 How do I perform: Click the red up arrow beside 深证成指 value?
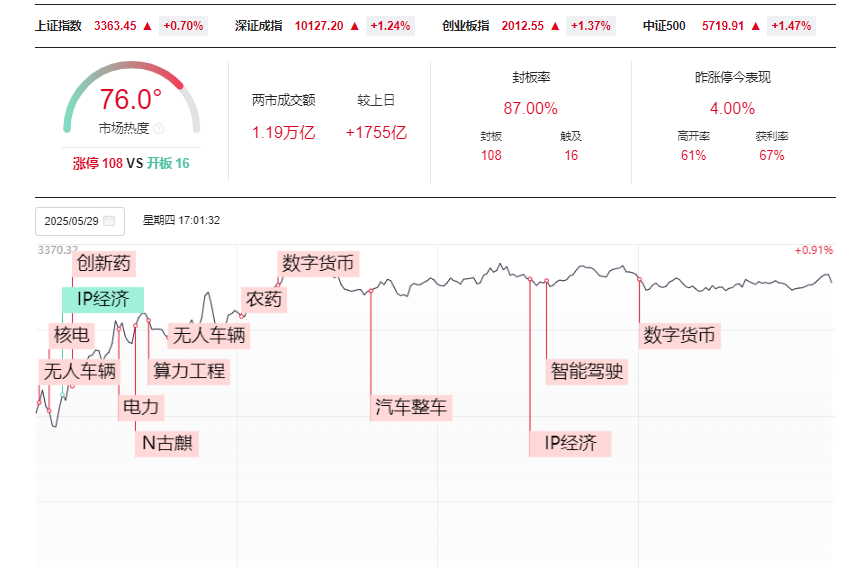(x=355, y=26)
